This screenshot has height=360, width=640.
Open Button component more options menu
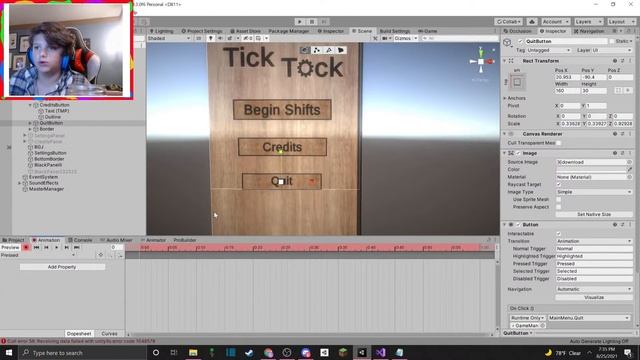click(x=630, y=225)
